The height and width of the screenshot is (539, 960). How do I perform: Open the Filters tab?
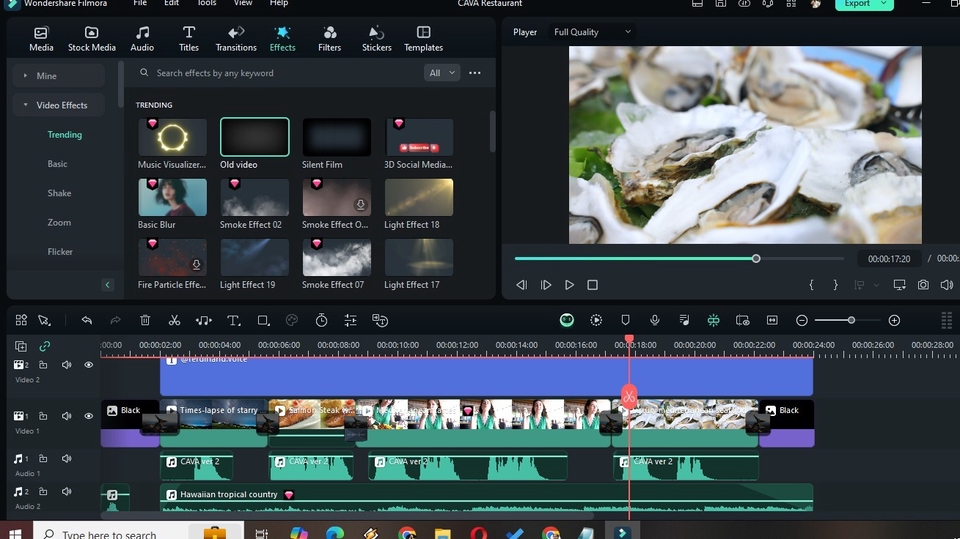click(x=329, y=39)
